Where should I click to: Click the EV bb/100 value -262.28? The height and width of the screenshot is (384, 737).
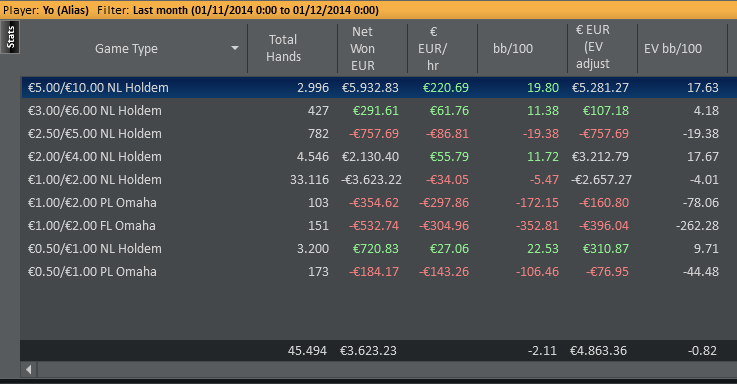(x=697, y=226)
